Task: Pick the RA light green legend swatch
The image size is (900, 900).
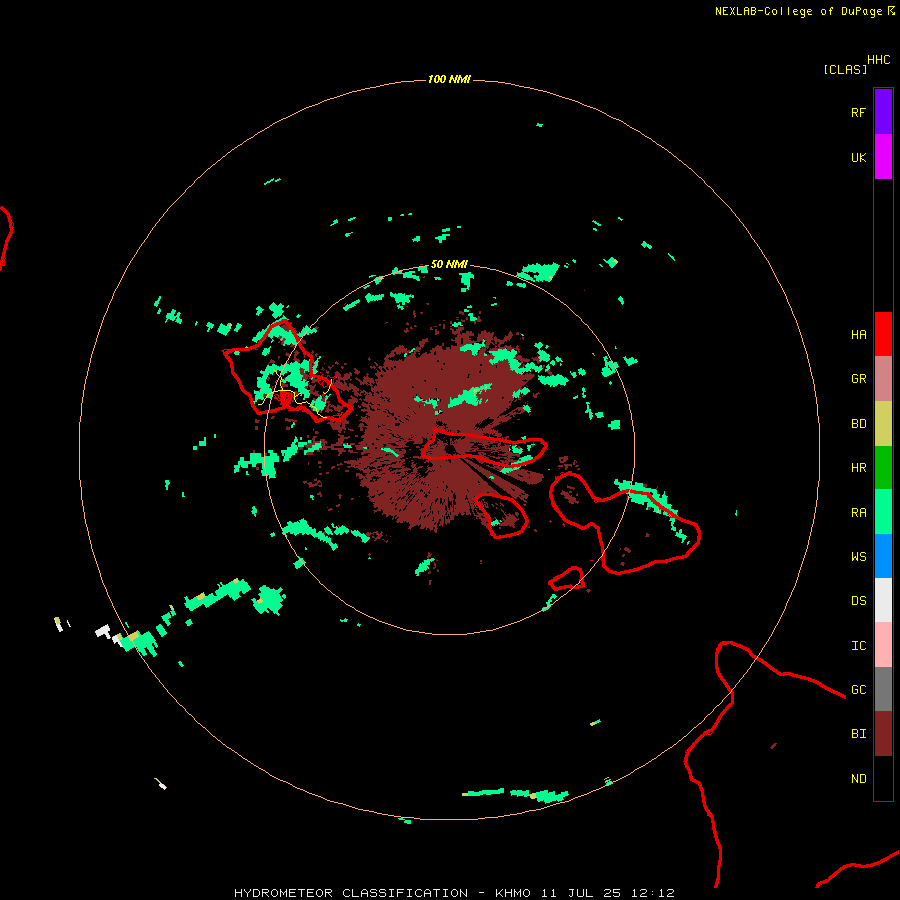Action: point(883,512)
